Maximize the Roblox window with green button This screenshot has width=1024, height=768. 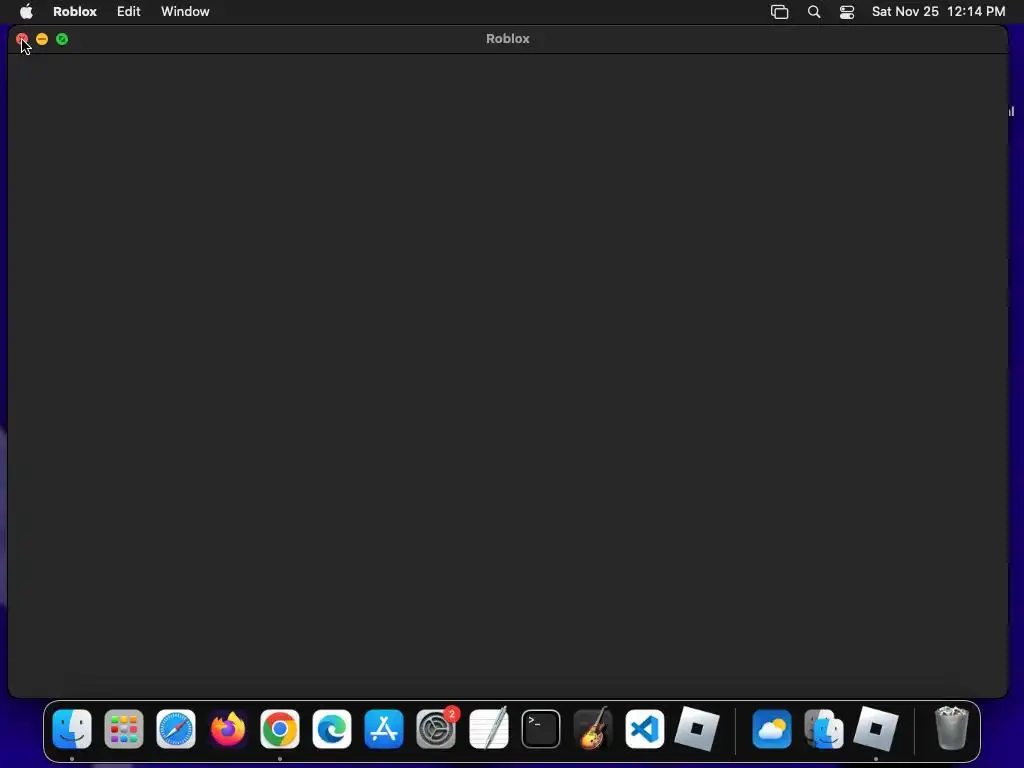(62, 39)
